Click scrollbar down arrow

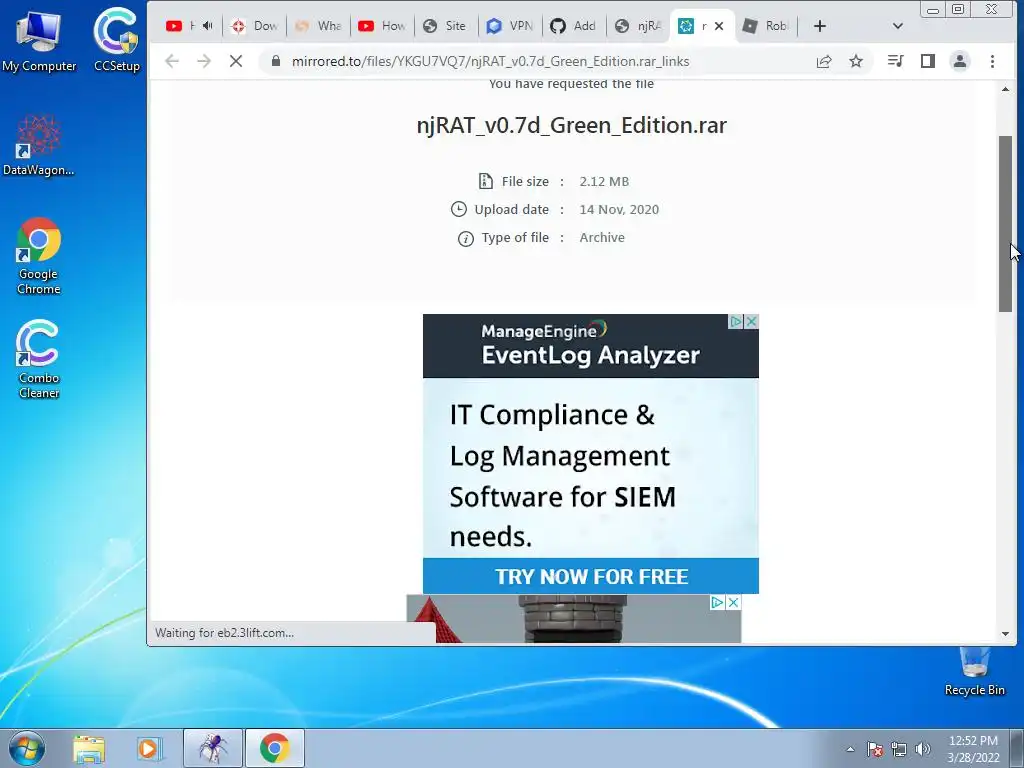coord(1005,633)
